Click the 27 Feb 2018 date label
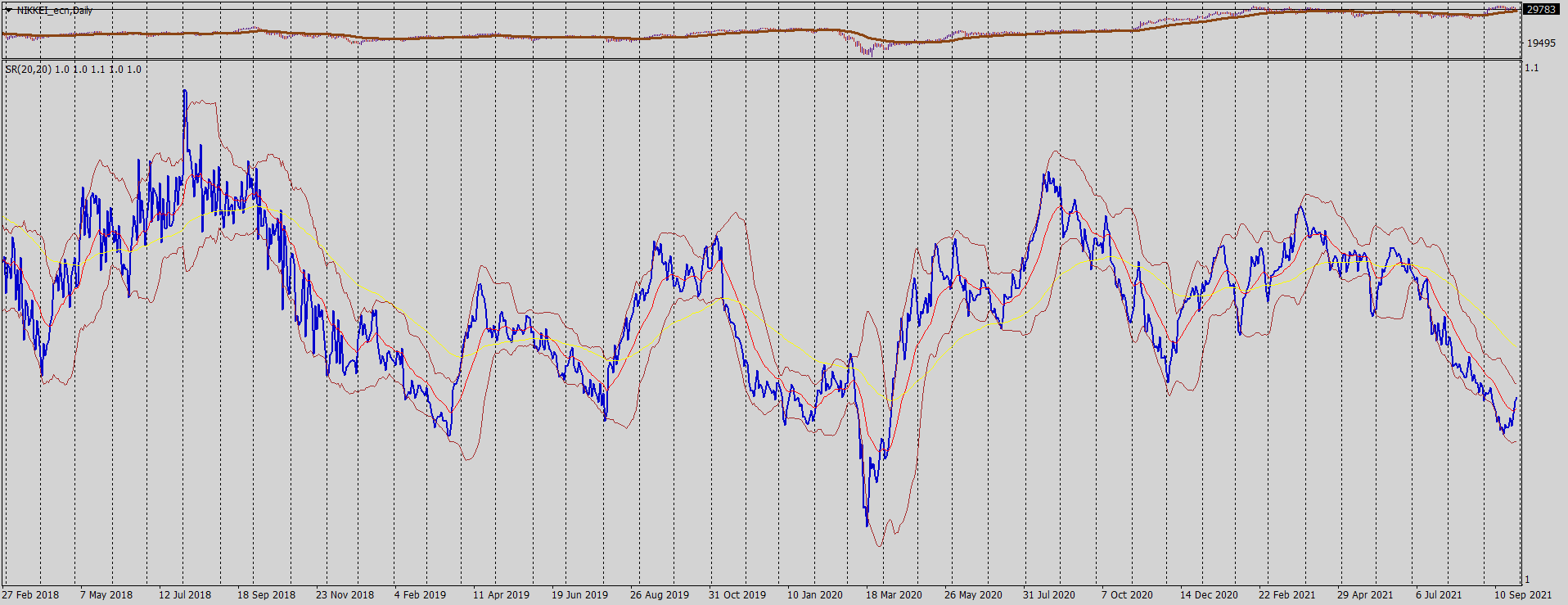1568x605 pixels. pyautogui.click(x=30, y=595)
